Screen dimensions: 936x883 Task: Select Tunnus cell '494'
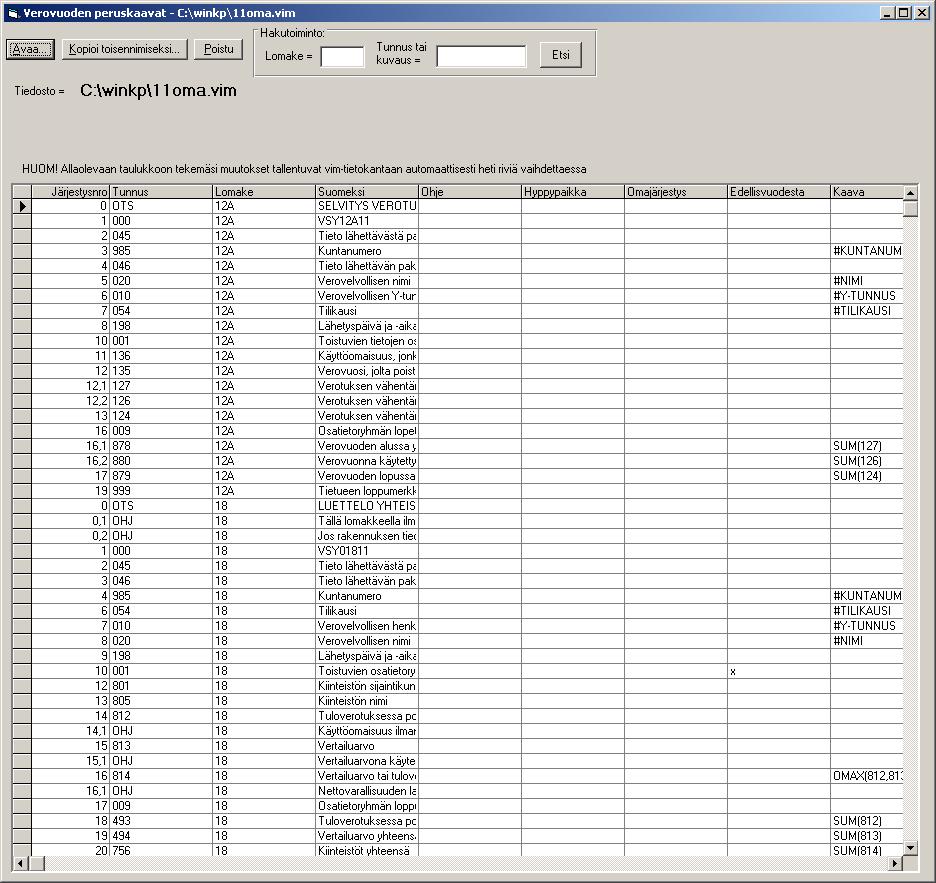click(161, 836)
